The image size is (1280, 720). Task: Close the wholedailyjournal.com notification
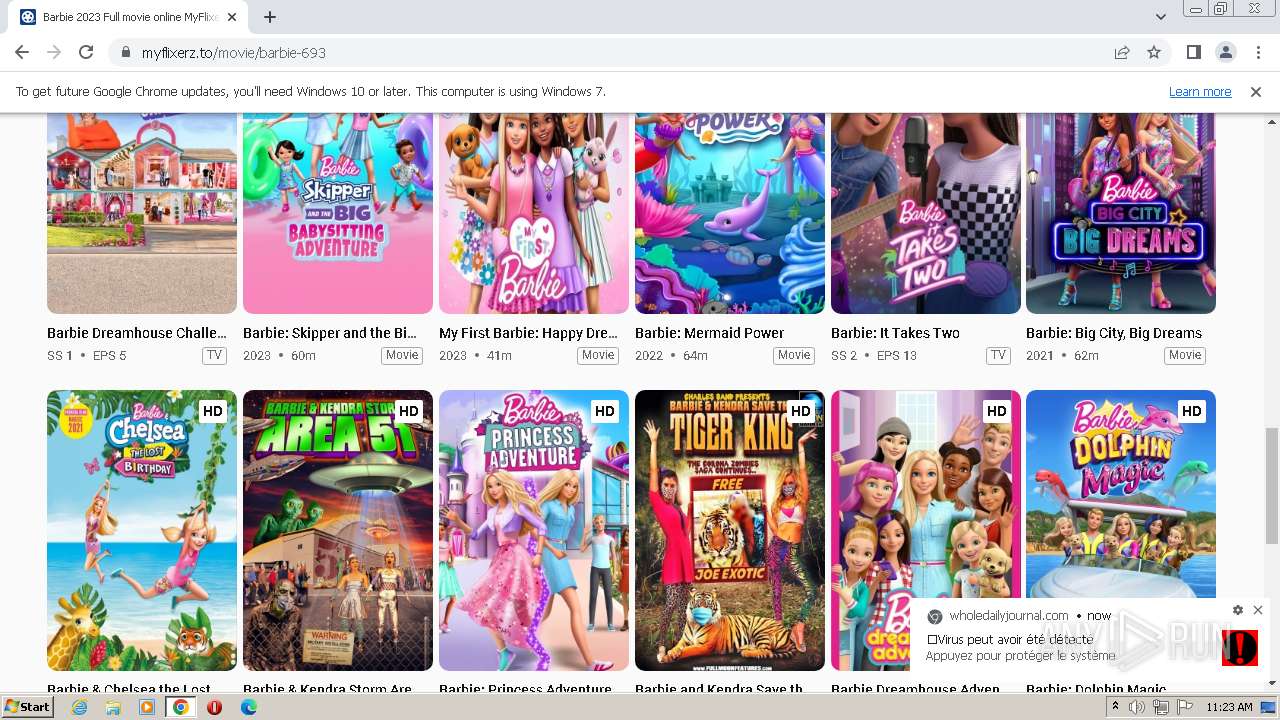click(1258, 610)
